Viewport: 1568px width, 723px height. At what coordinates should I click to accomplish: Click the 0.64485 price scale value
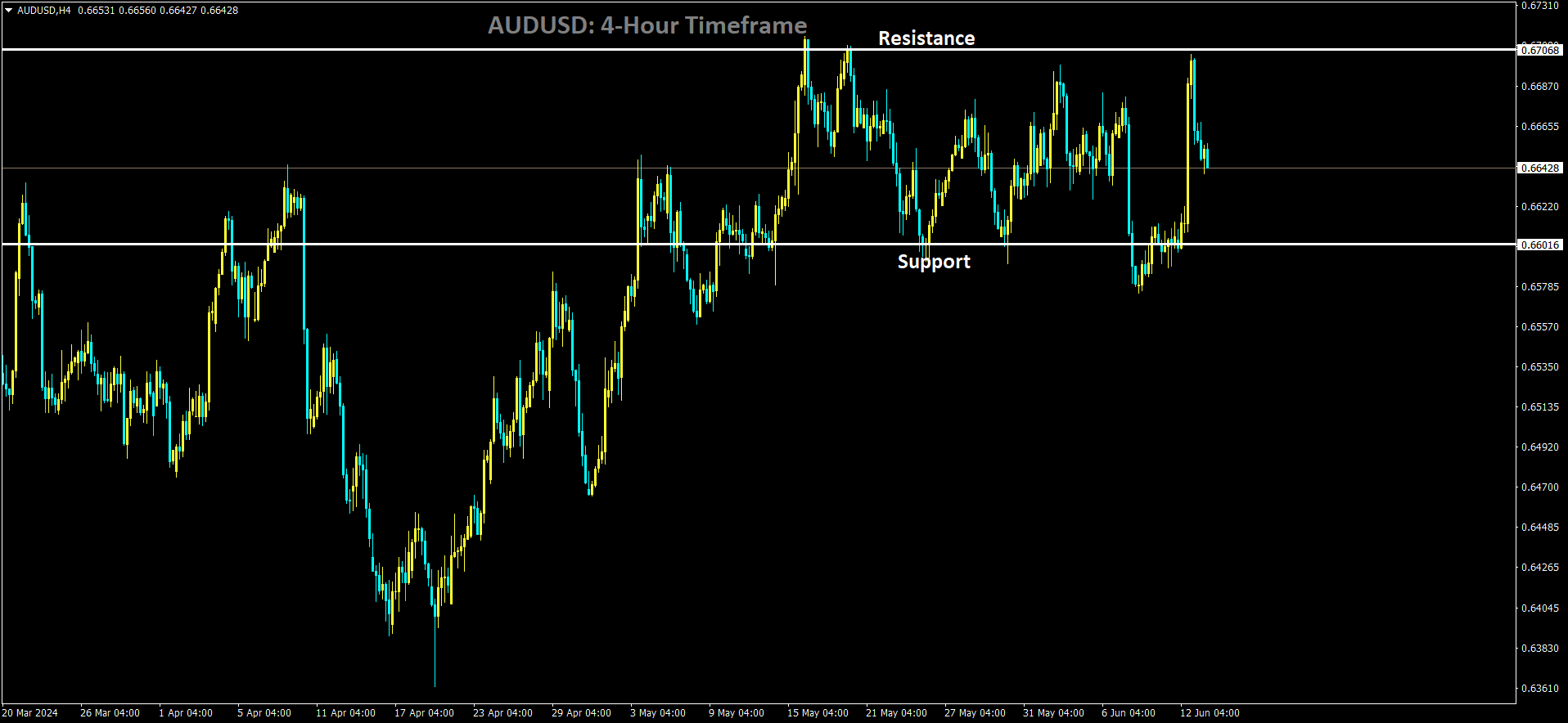click(x=1539, y=528)
